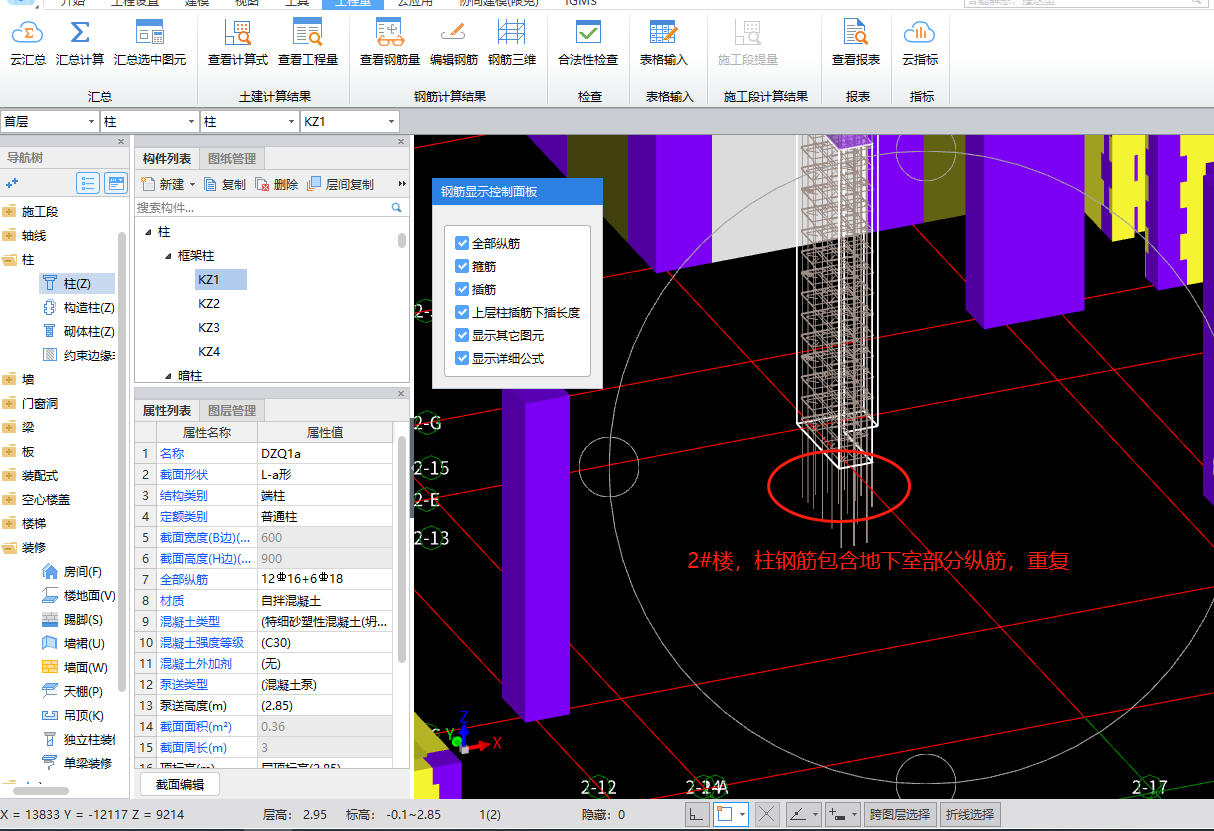Open 表格输入 table input

[x=664, y=44]
